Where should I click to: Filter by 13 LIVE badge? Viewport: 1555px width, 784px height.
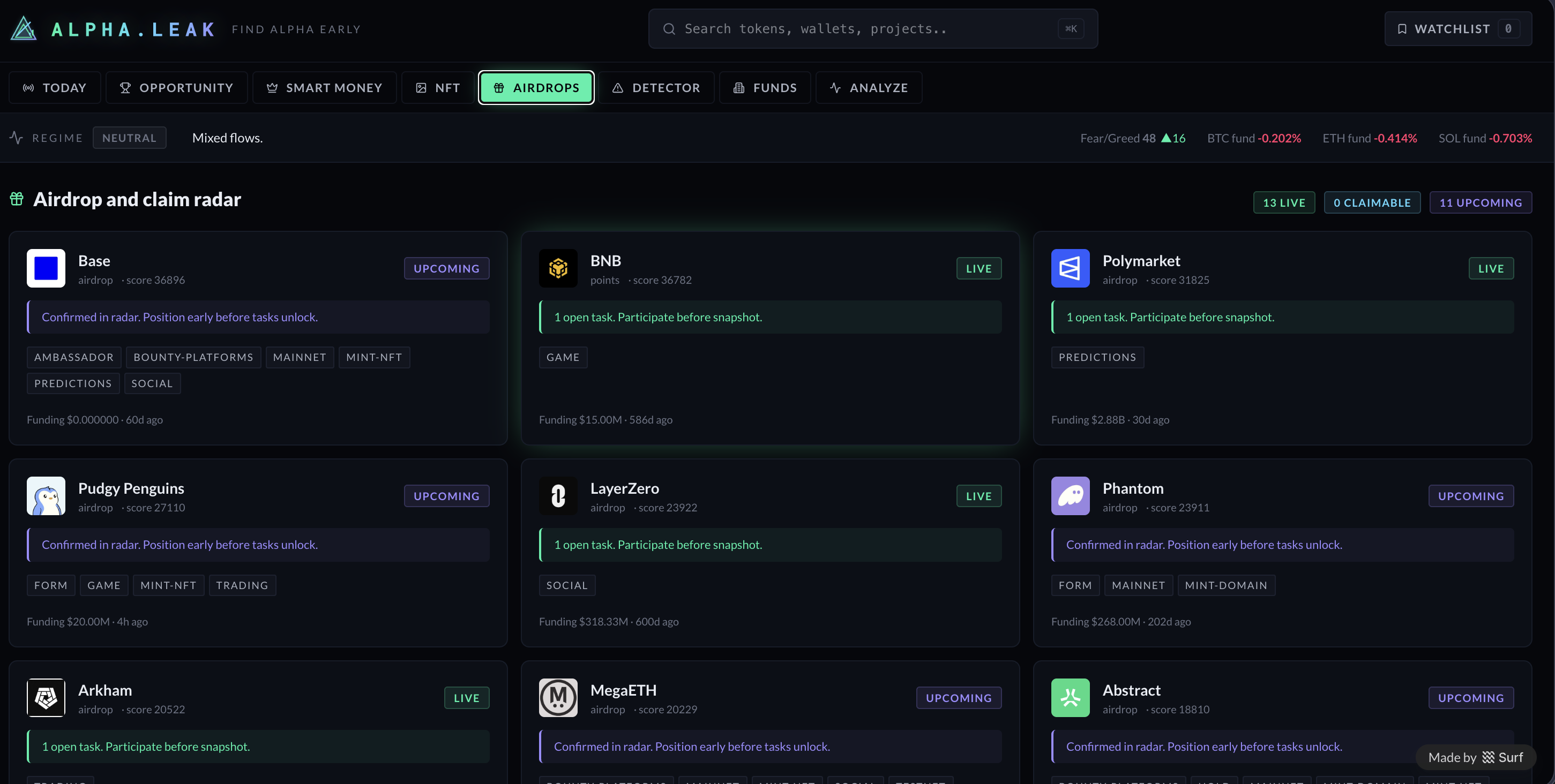[x=1283, y=202]
